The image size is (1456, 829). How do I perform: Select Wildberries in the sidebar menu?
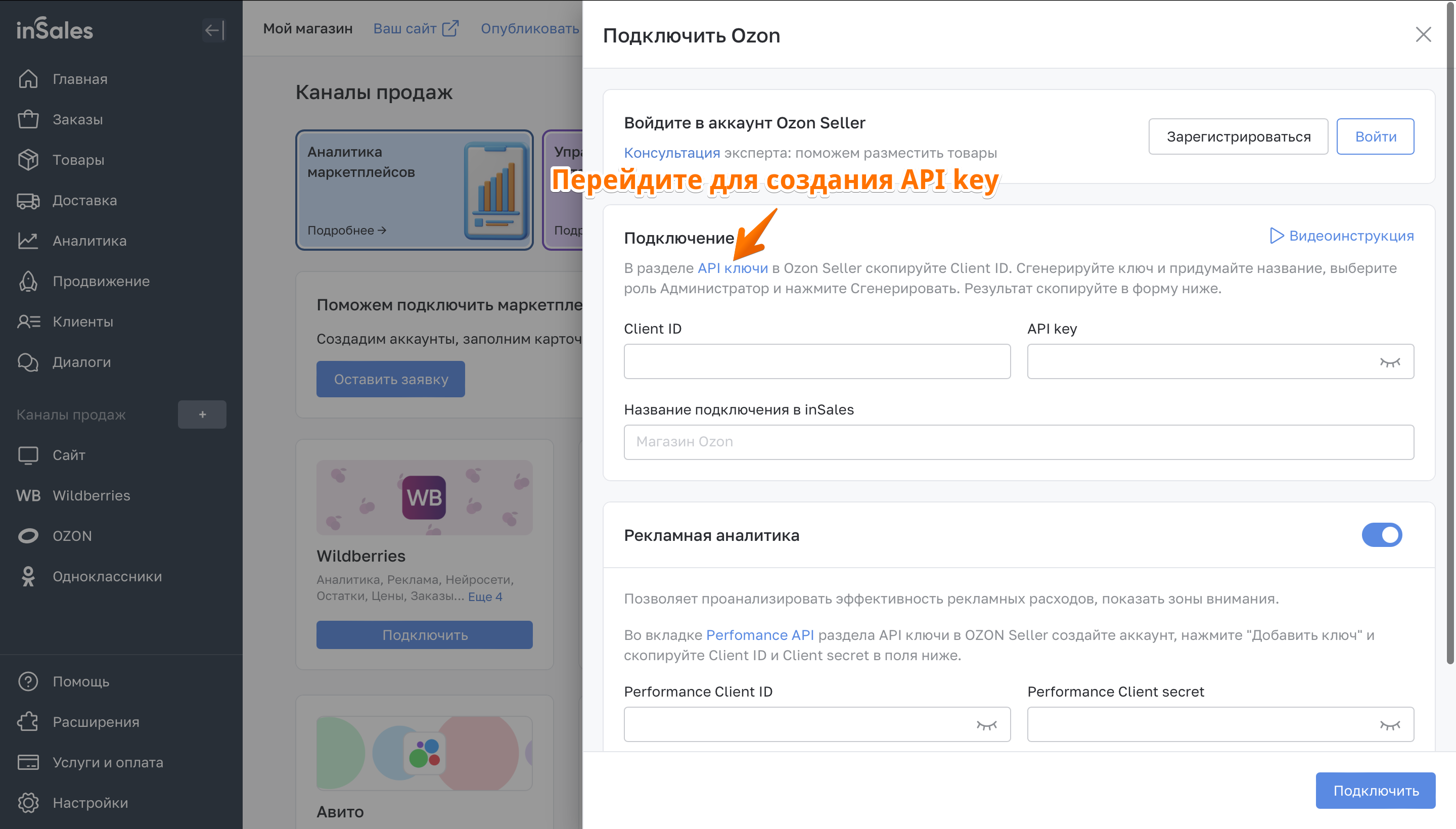click(x=91, y=495)
